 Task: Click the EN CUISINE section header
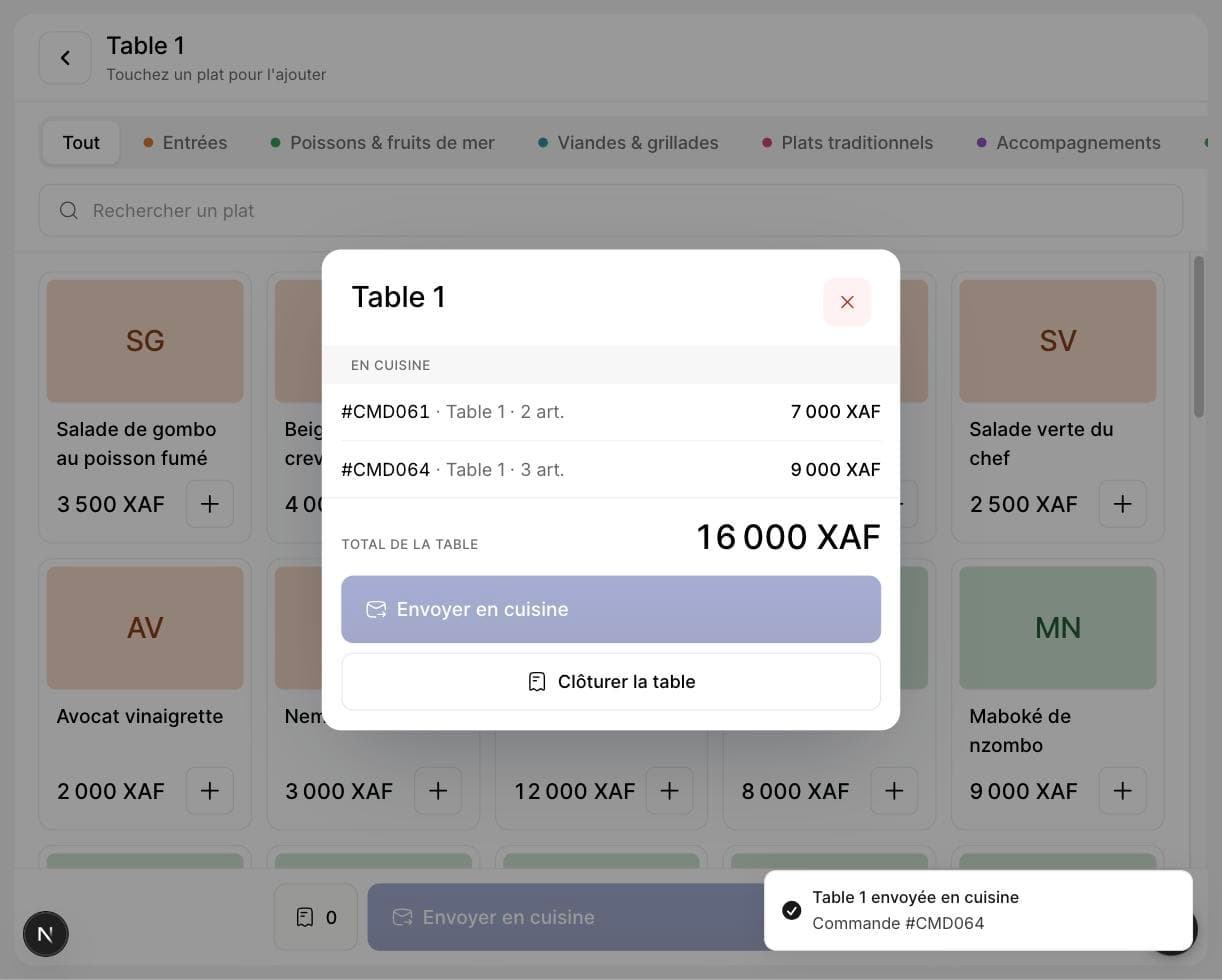tap(390, 365)
